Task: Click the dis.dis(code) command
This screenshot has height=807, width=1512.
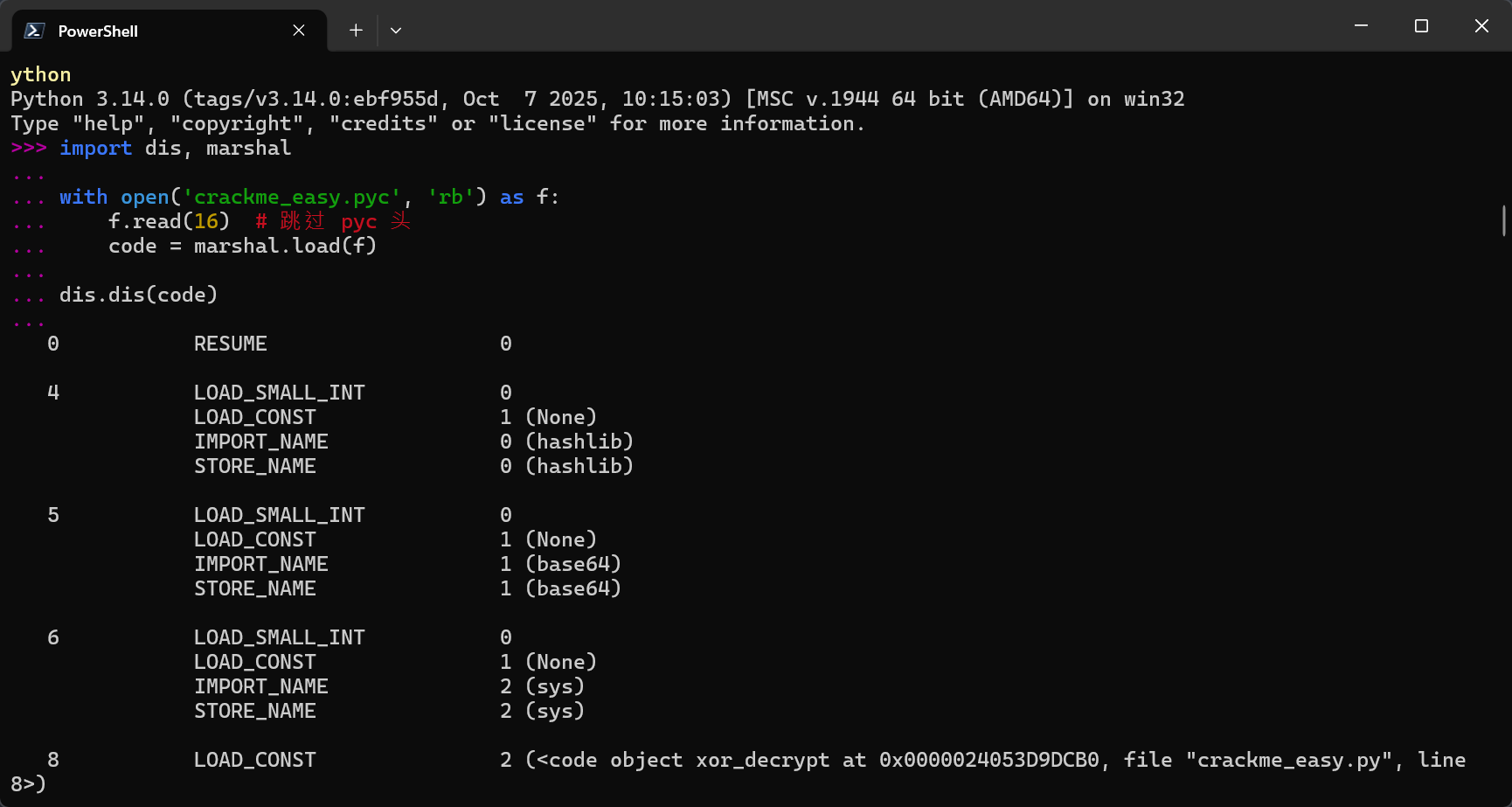Action: [138, 296]
